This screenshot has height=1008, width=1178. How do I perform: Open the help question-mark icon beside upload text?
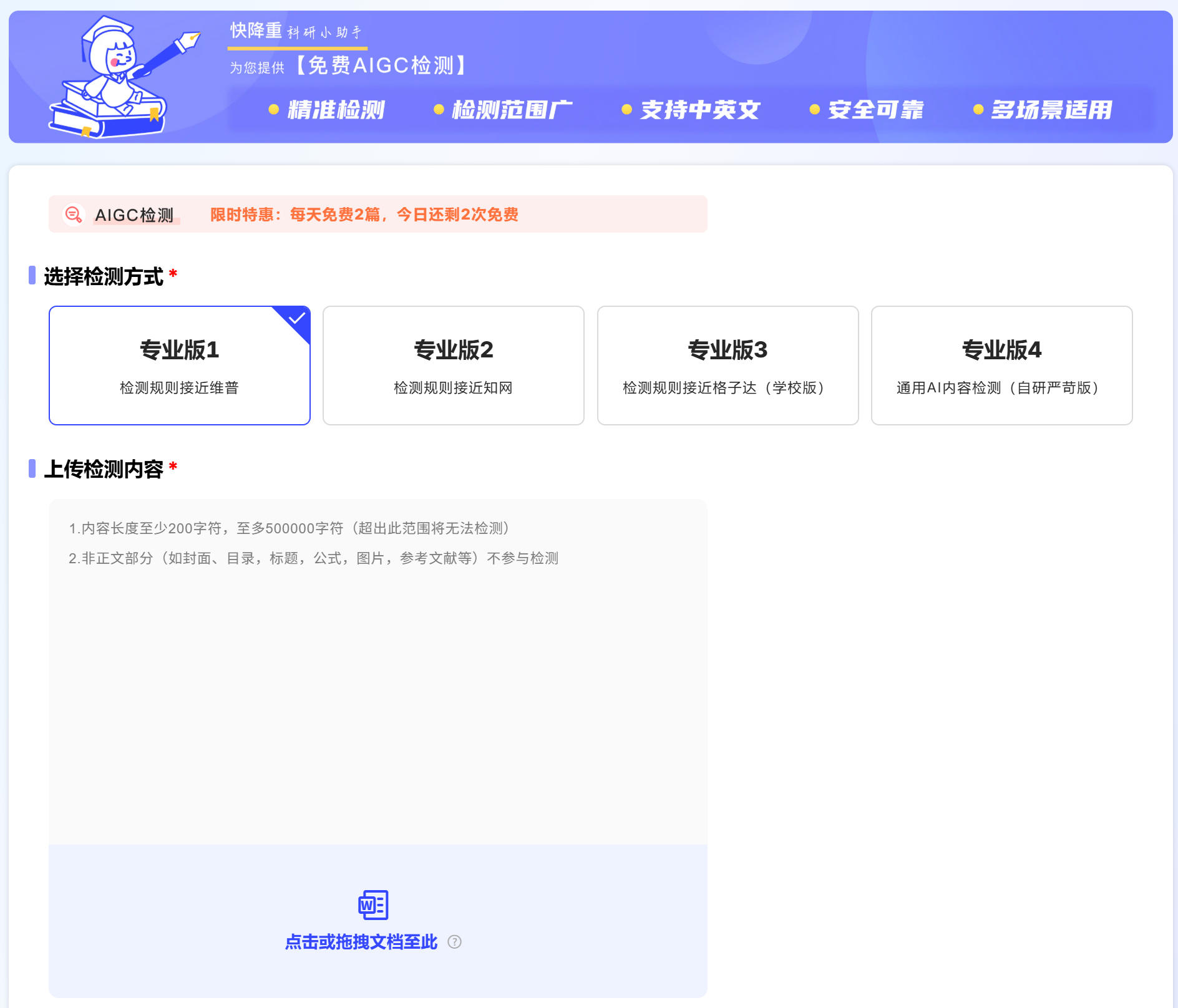tap(455, 942)
